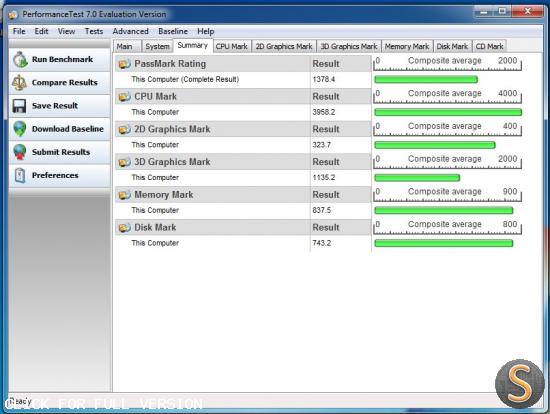This screenshot has width=550, height=414.
Task: Click the CPU Mark composite average scale
Action: [x=448, y=96]
